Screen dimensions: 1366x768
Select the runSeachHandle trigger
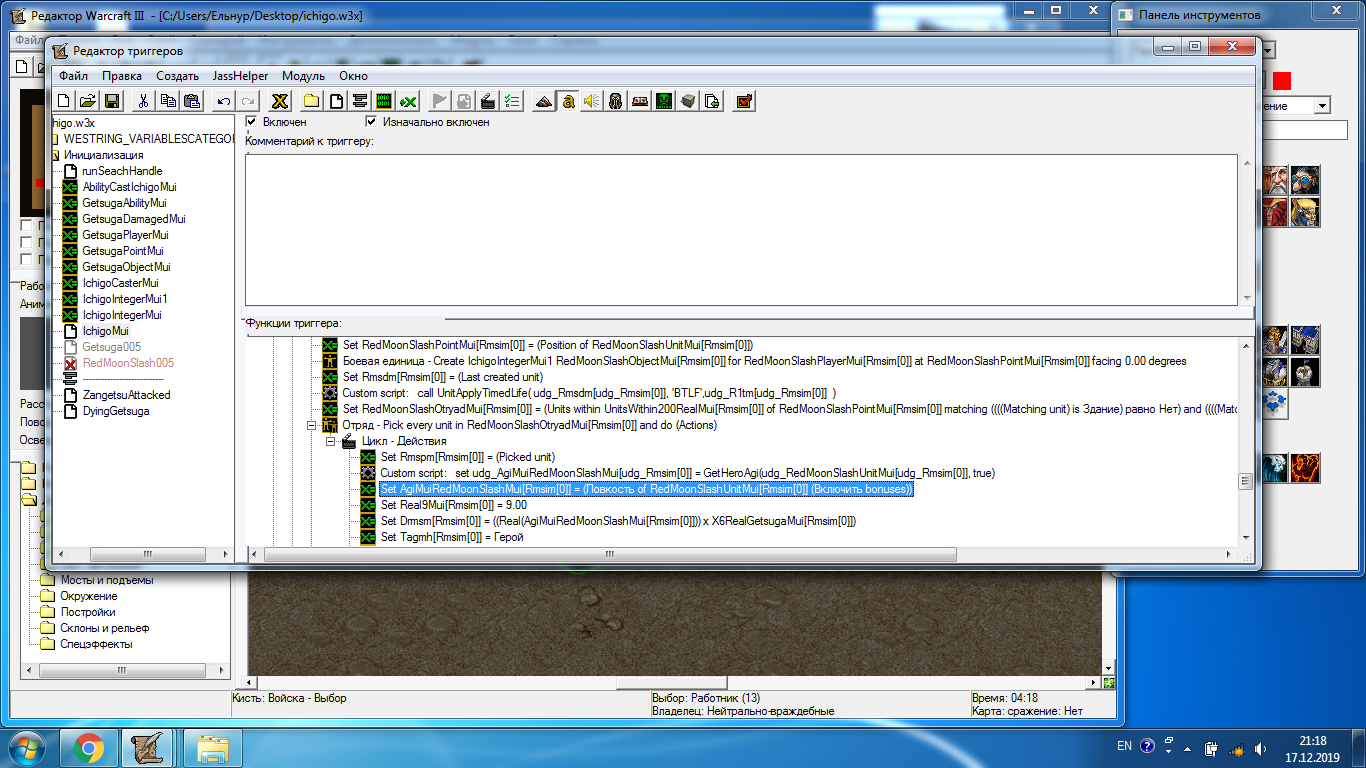click(x=122, y=171)
